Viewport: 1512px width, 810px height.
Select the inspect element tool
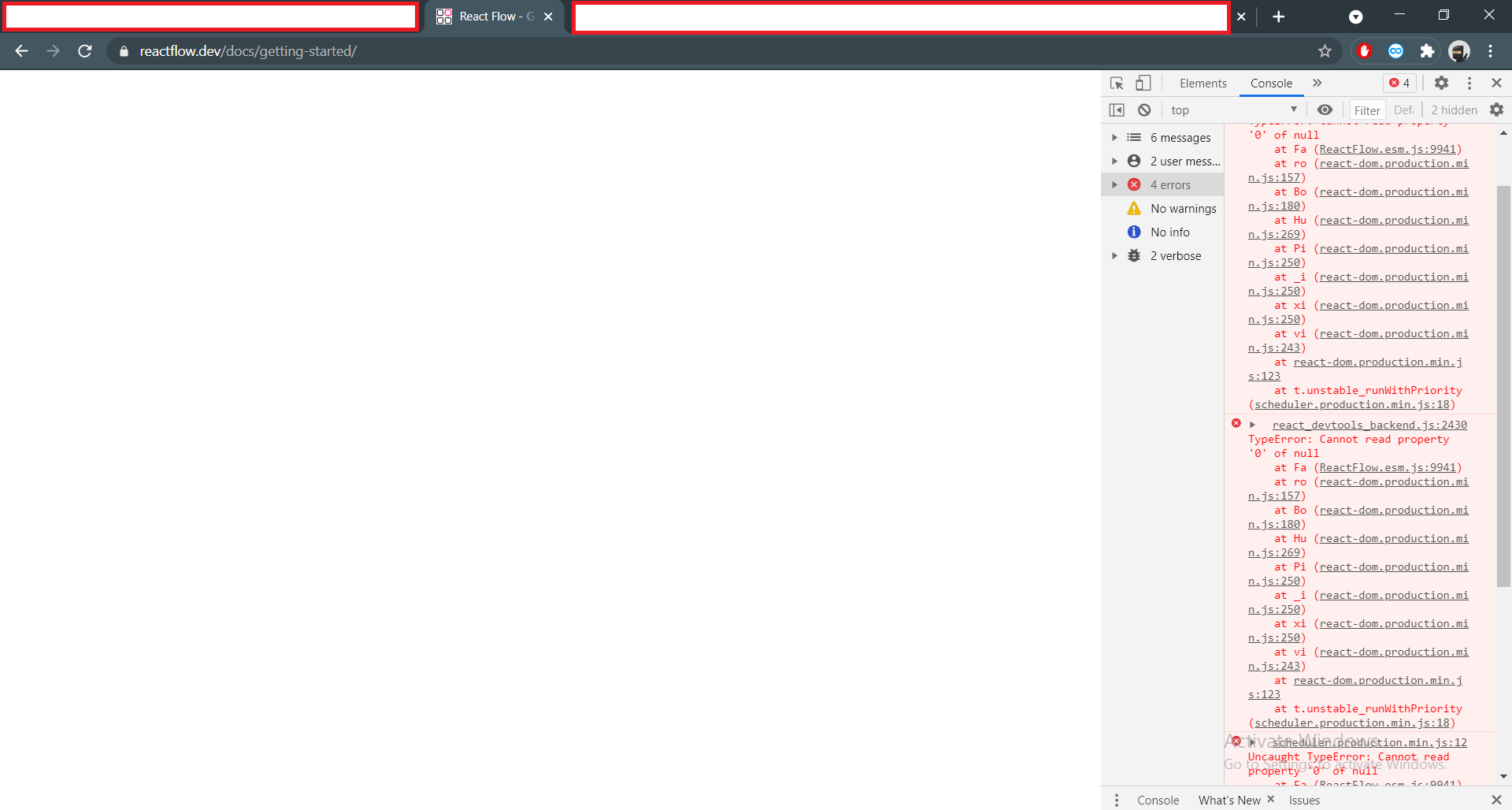(1116, 83)
